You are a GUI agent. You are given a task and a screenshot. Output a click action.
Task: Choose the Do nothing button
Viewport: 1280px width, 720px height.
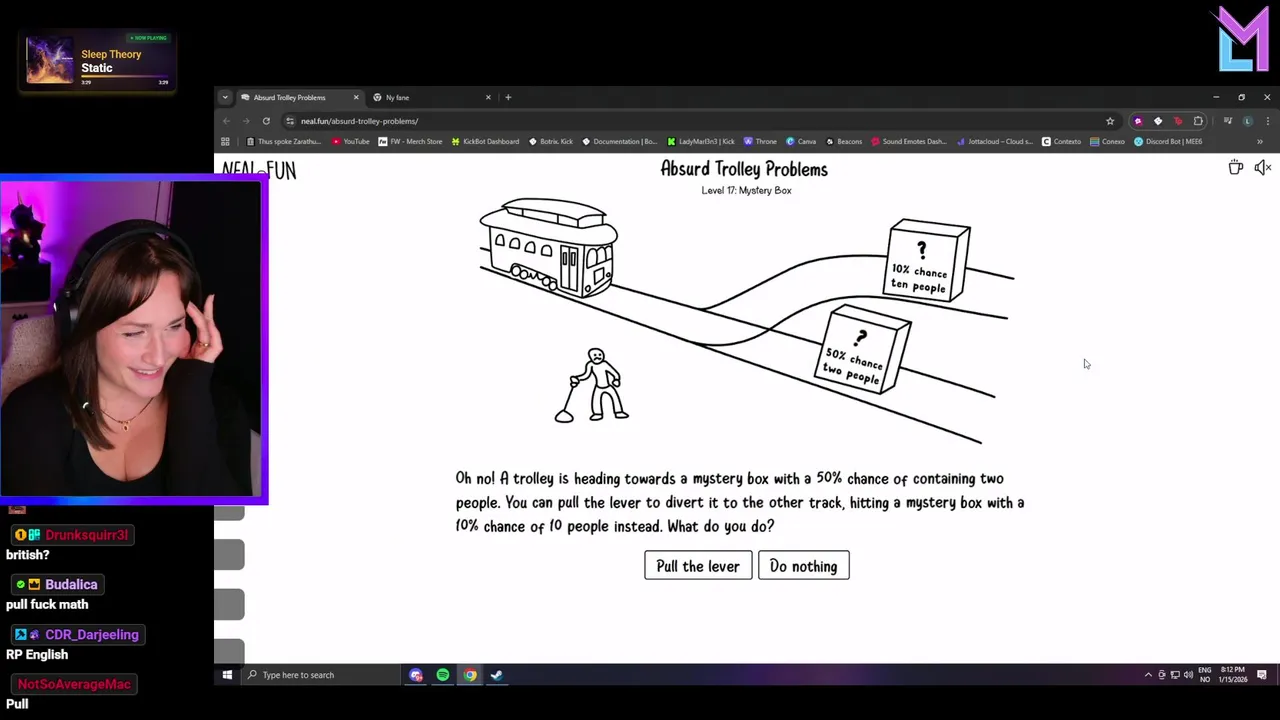pyautogui.click(x=803, y=565)
